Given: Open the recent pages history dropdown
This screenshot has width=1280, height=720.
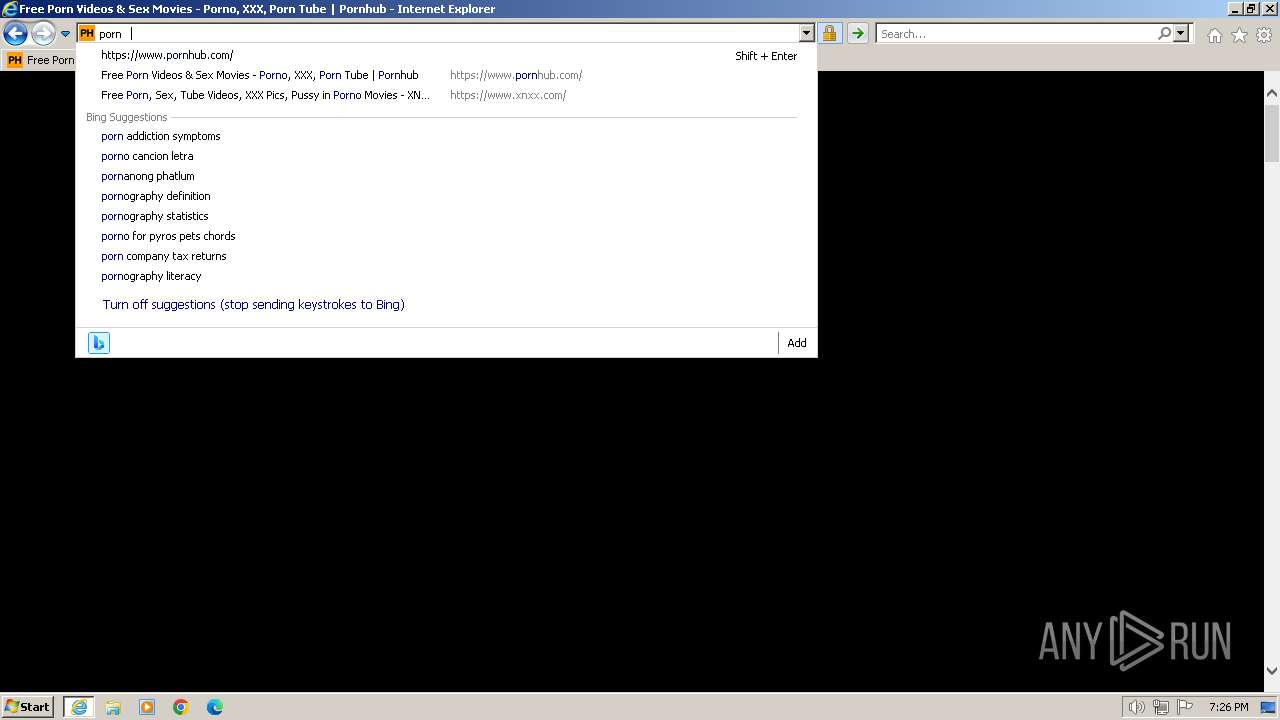Looking at the screenshot, I should pyautogui.click(x=66, y=34).
